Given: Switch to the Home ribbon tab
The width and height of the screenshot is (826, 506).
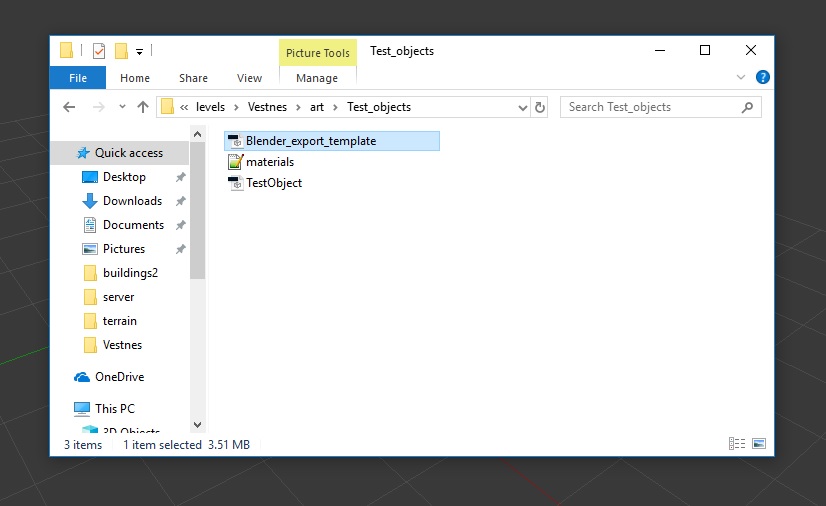Looking at the screenshot, I should point(135,78).
